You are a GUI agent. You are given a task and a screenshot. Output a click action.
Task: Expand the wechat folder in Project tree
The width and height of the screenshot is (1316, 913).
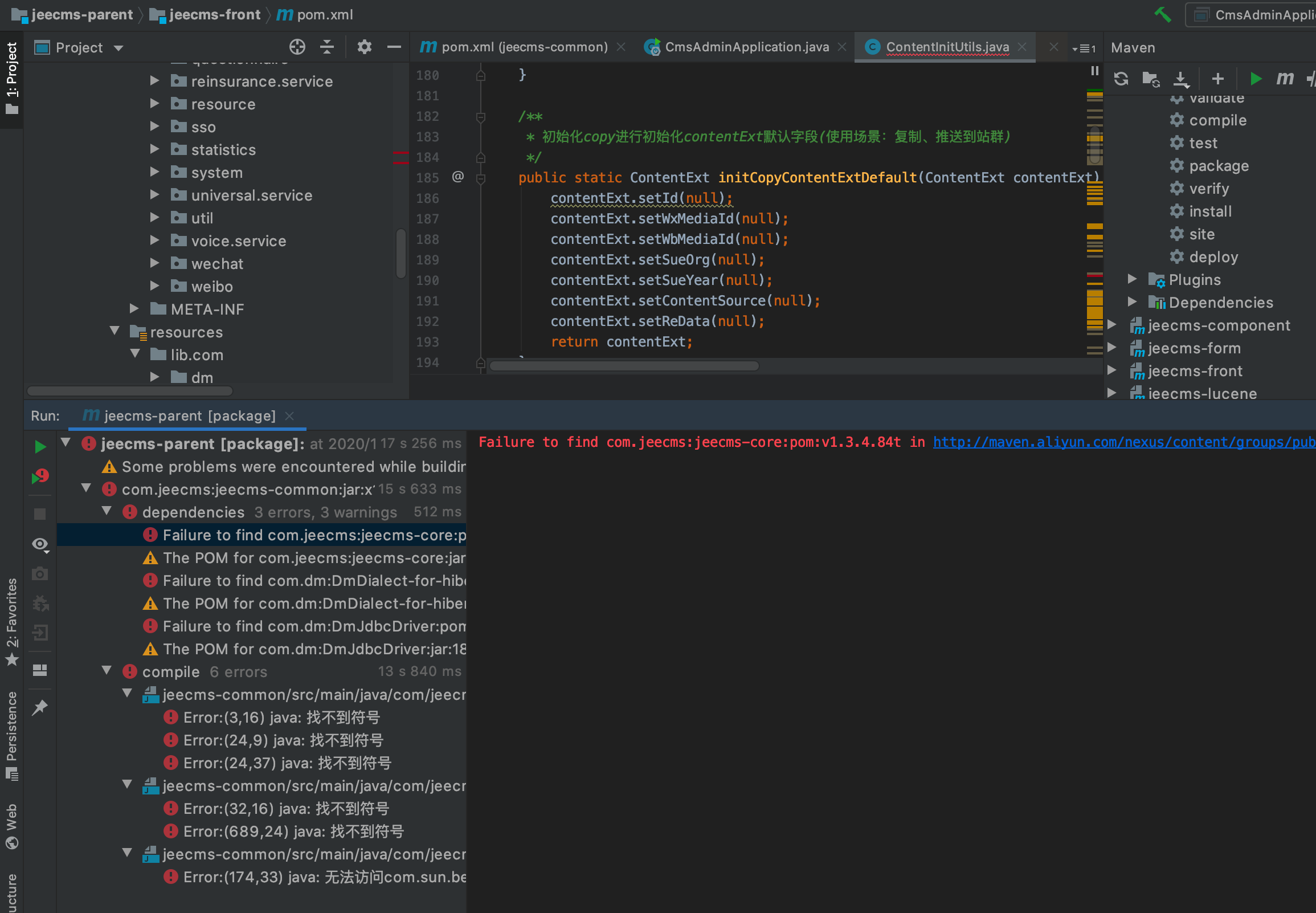(x=154, y=263)
